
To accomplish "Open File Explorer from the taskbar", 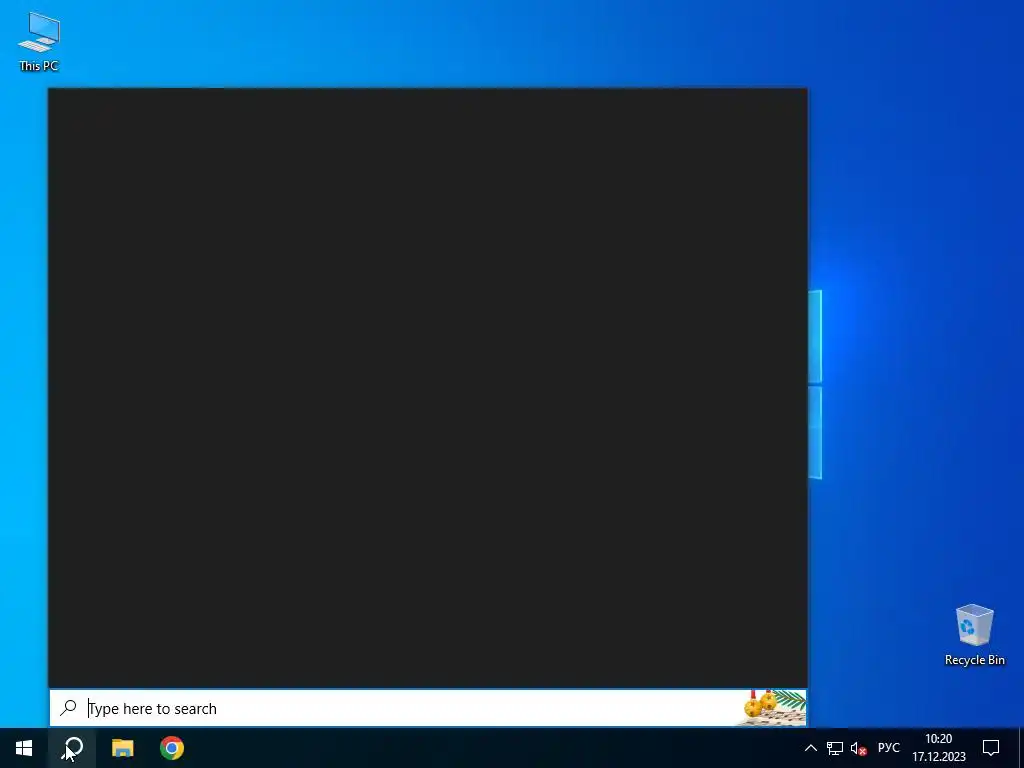I will [x=122, y=748].
